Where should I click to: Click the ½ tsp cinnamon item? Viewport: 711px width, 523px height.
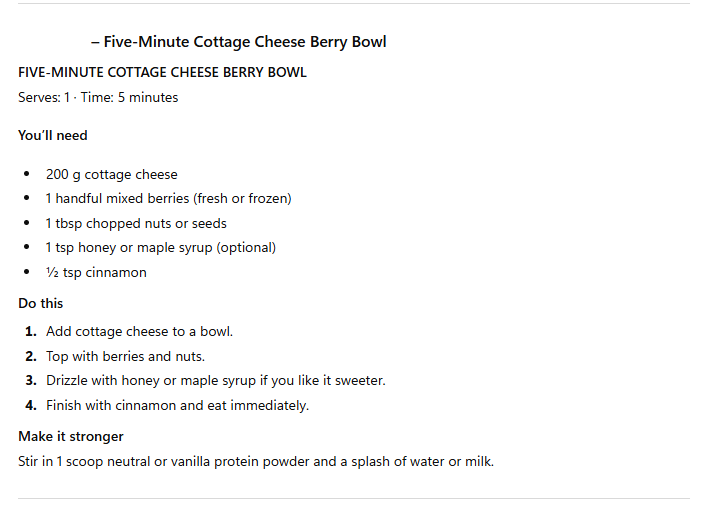coord(96,273)
